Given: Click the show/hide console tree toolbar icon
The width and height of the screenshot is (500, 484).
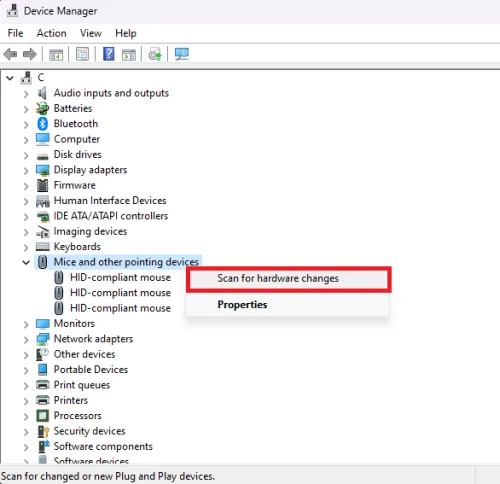Looking at the screenshot, I should pyautogui.click(x=56, y=54).
